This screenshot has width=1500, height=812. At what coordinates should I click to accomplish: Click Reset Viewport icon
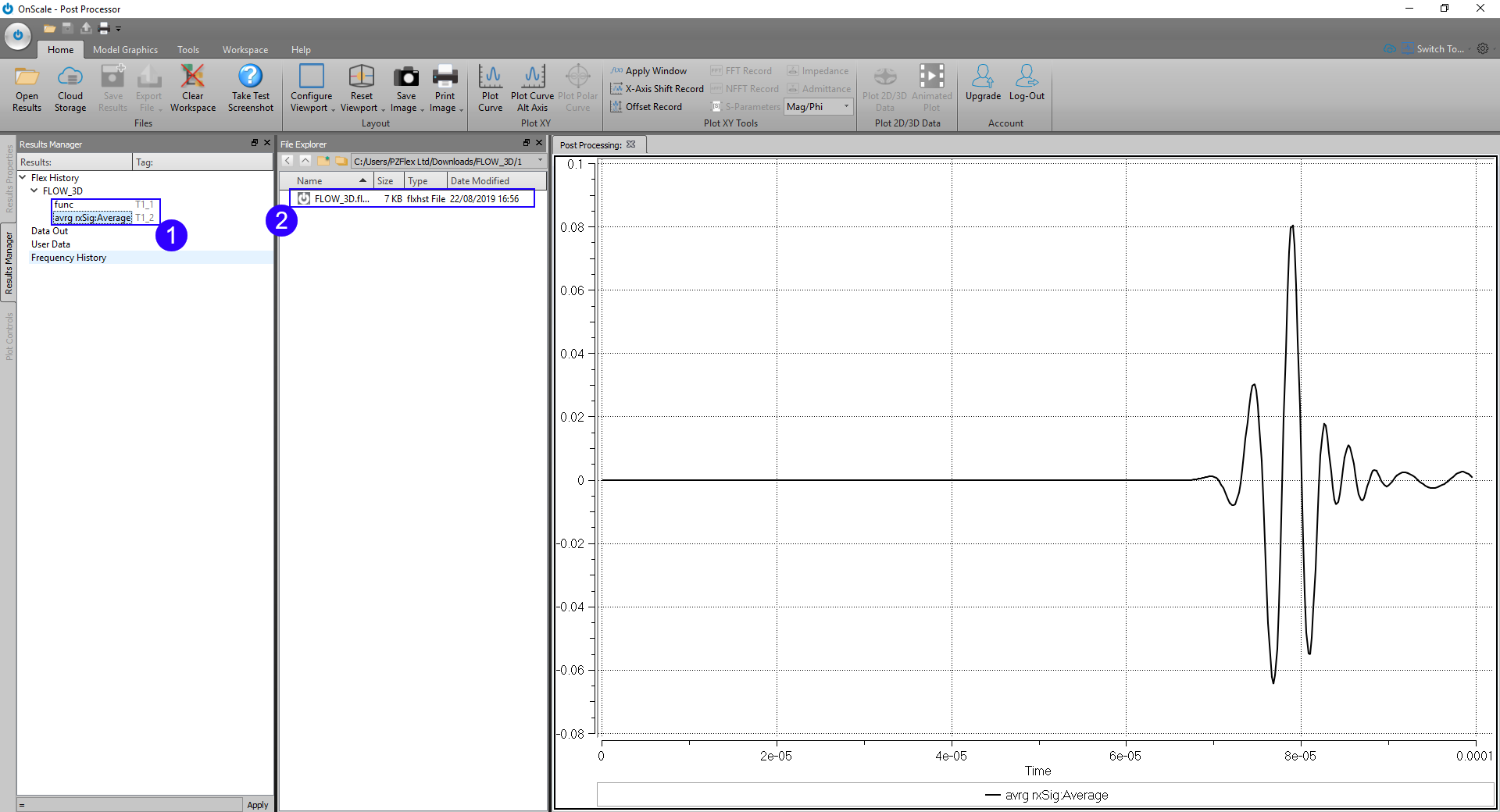[361, 77]
